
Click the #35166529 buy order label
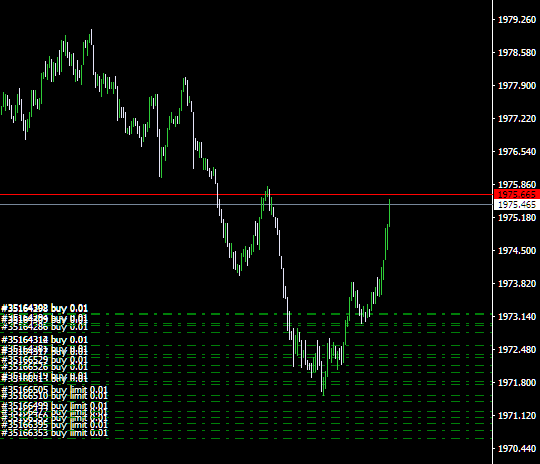coord(44,360)
